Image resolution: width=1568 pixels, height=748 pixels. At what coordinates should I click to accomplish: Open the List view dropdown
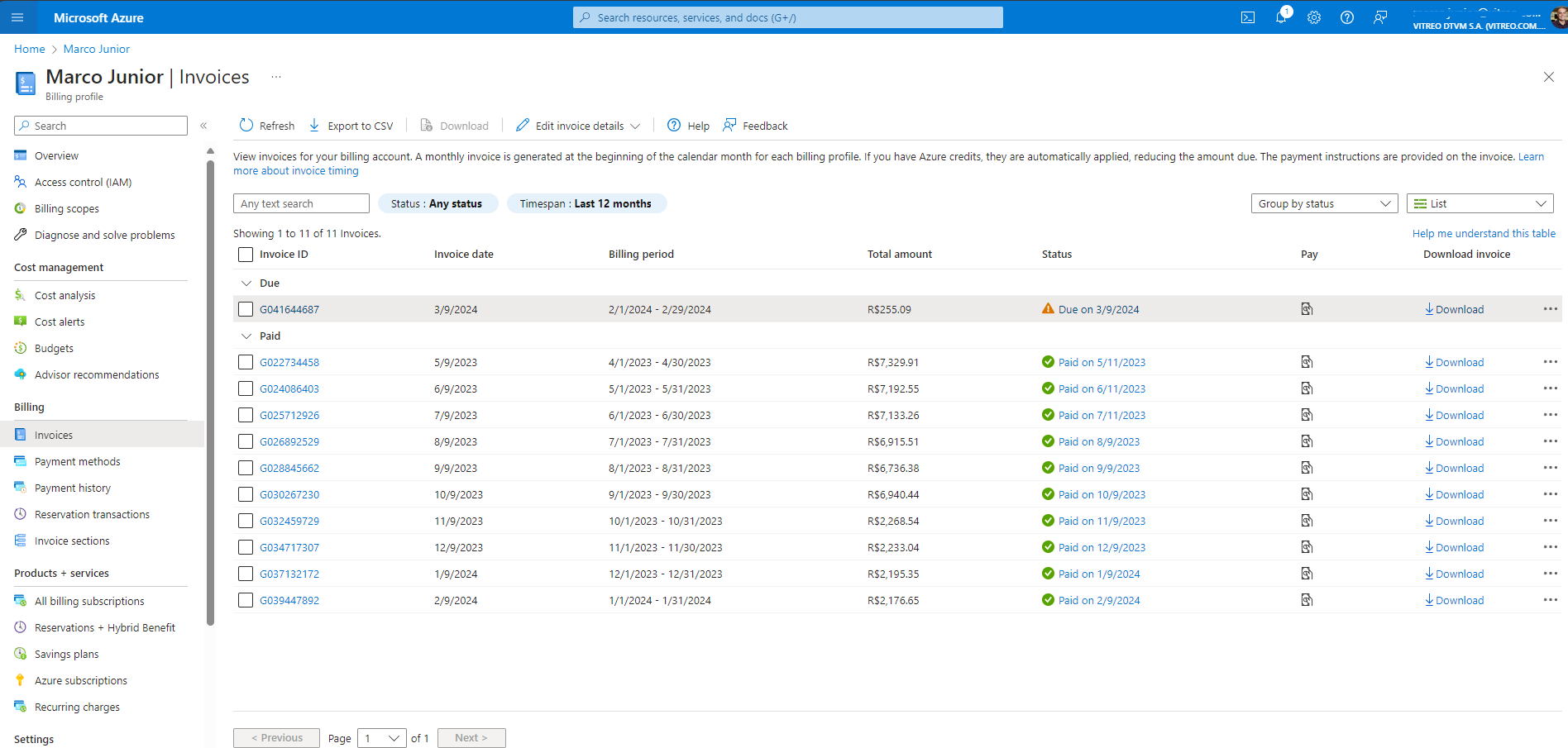coord(1480,203)
